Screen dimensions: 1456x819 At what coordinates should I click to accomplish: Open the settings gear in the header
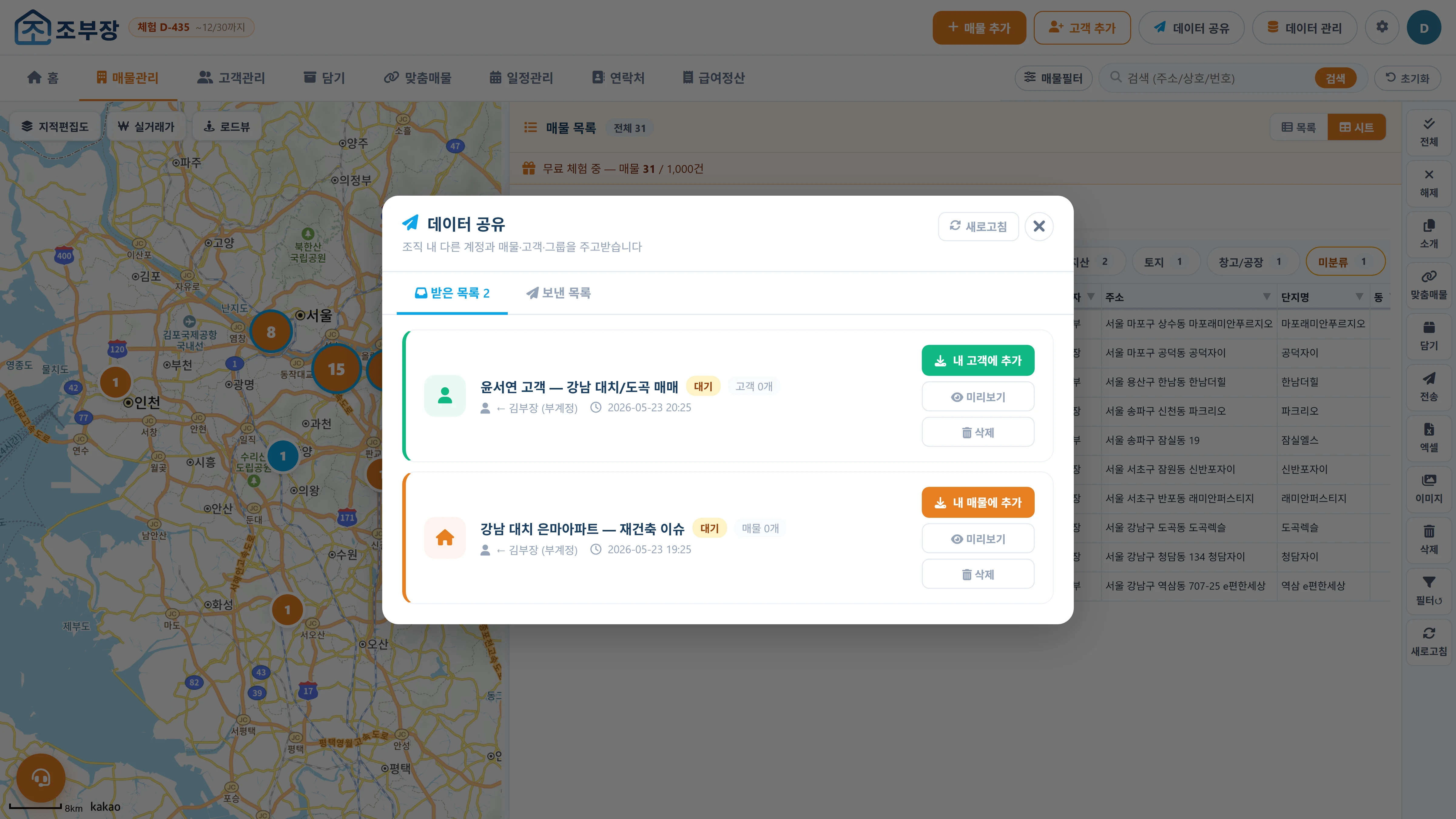(1382, 27)
